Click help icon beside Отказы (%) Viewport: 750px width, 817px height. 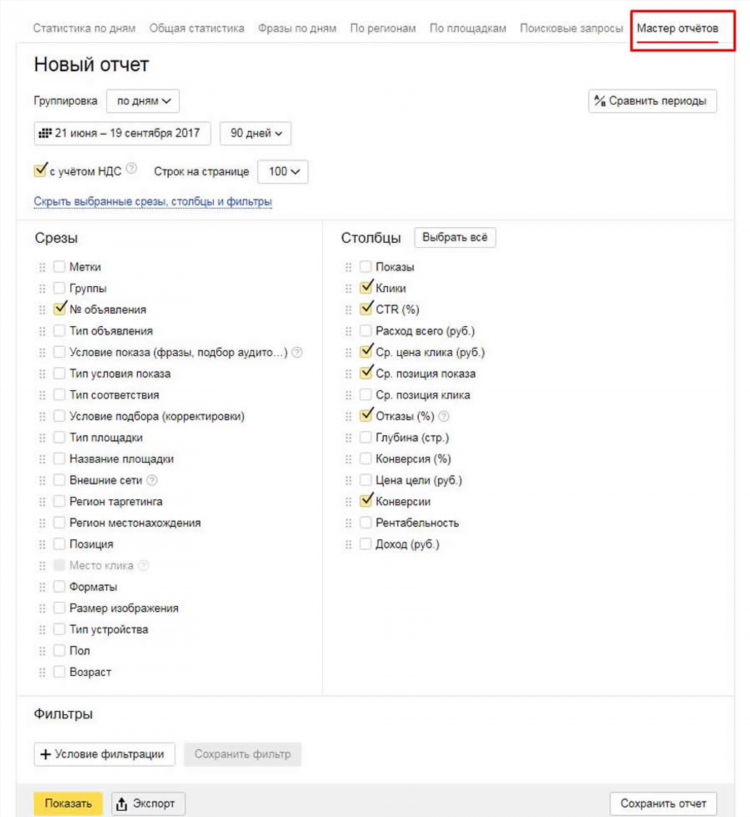pyautogui.click(x=444, y=416)
